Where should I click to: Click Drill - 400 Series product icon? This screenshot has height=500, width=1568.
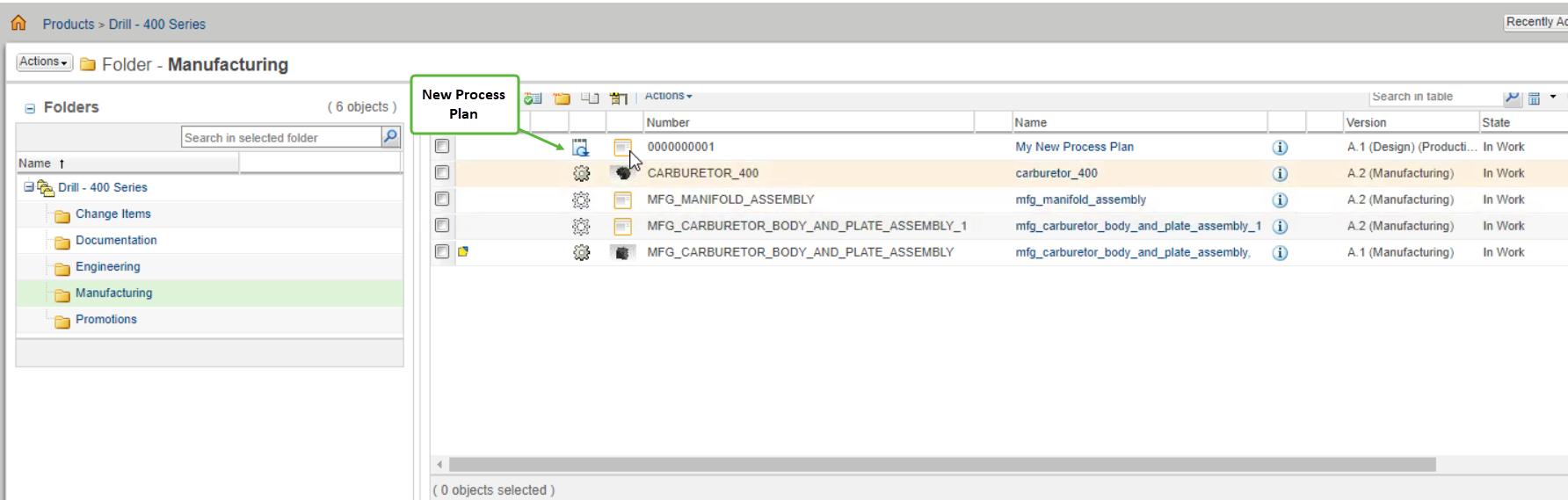pos(46,187)
